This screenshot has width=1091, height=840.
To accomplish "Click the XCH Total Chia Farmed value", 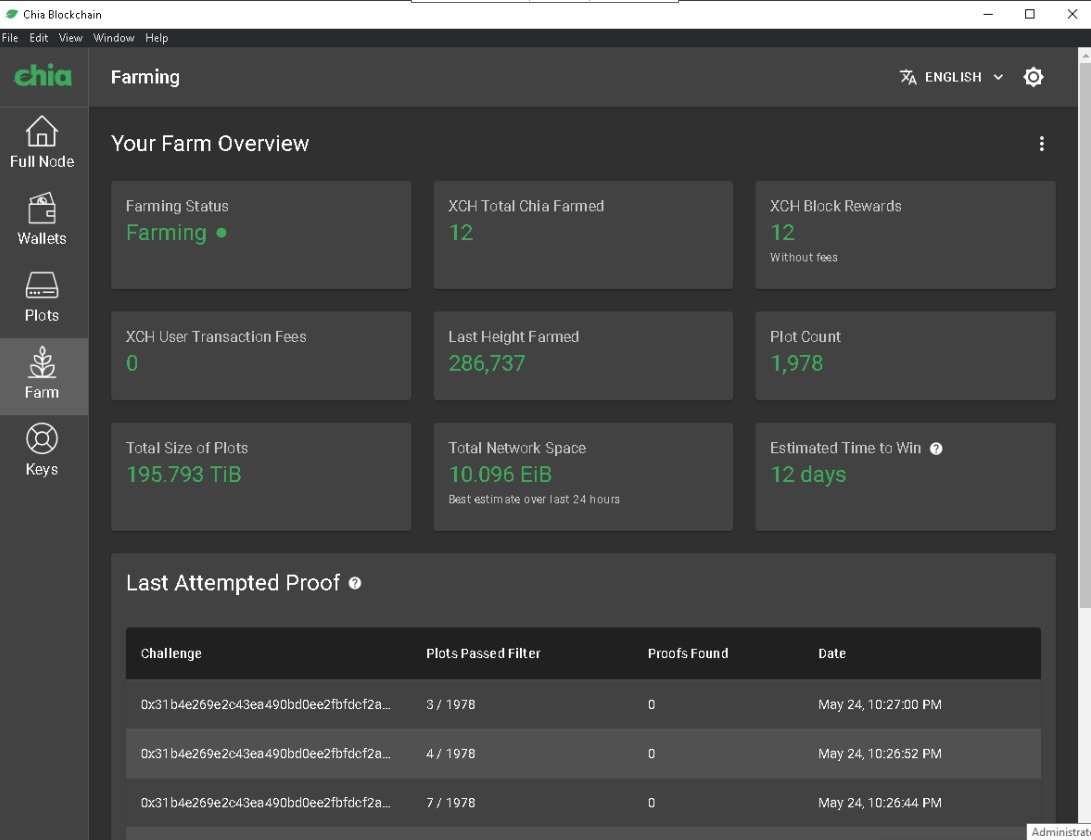I will 461,232.
